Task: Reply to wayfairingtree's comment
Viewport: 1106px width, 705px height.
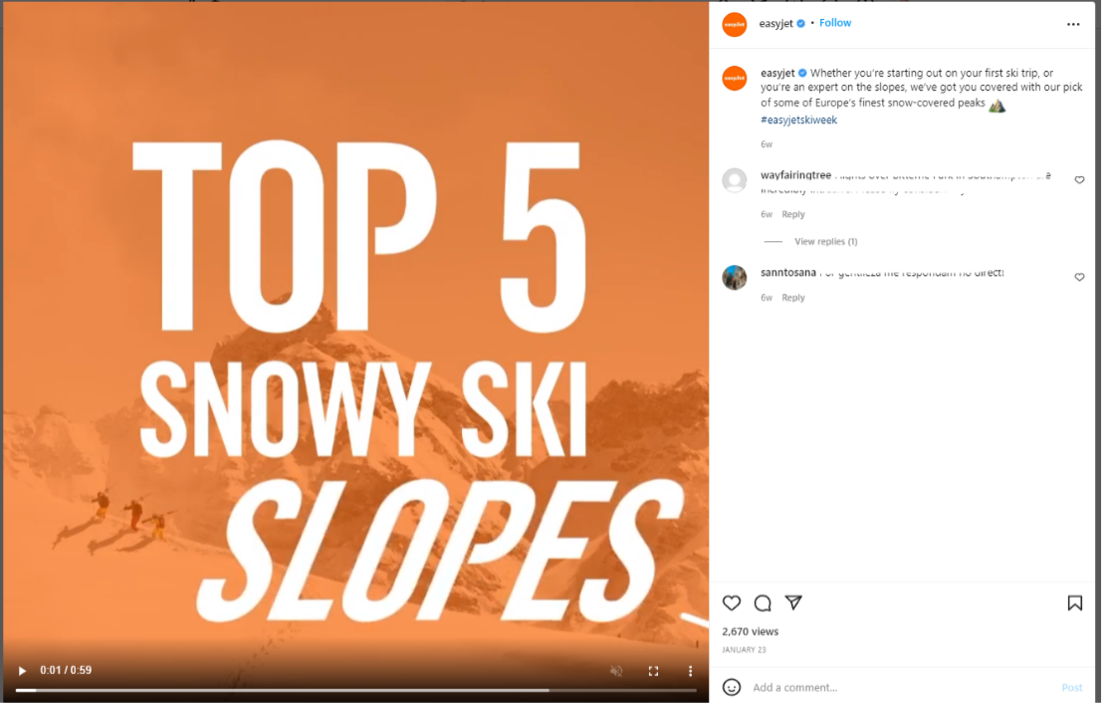Action: pyautogui.click(x=793, y=214)
